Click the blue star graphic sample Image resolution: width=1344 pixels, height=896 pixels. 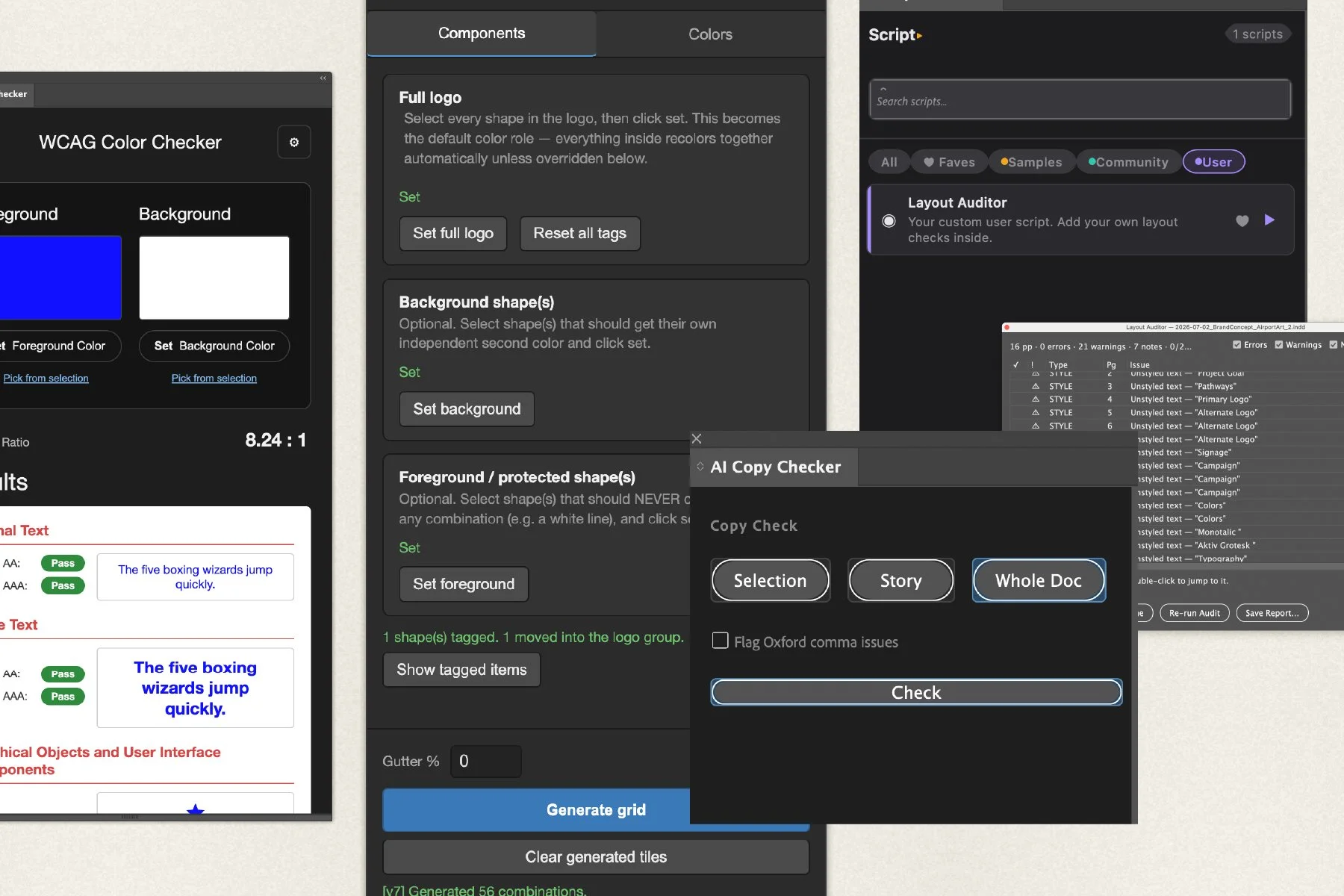coord(195,809)
